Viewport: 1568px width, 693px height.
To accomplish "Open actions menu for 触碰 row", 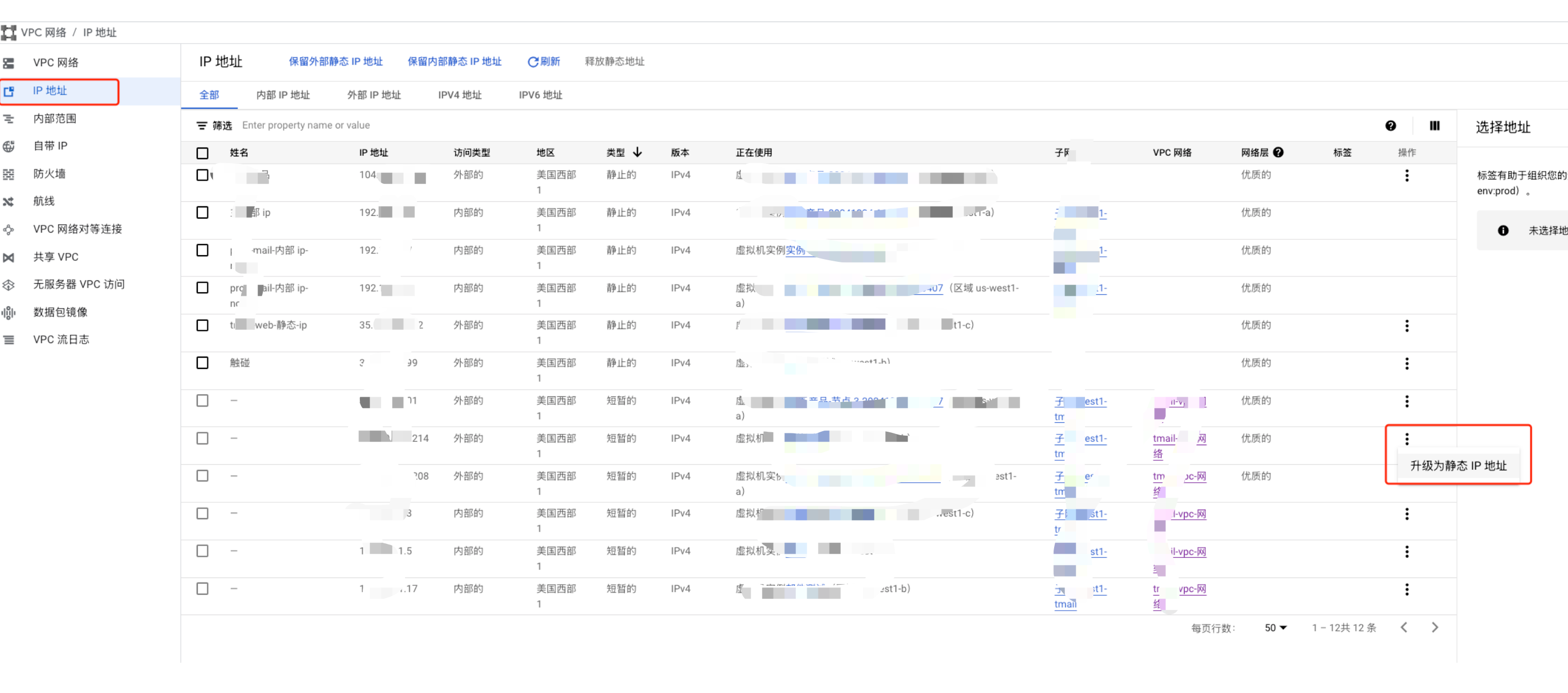I will pyautogui.click(x=1406, y=363).
